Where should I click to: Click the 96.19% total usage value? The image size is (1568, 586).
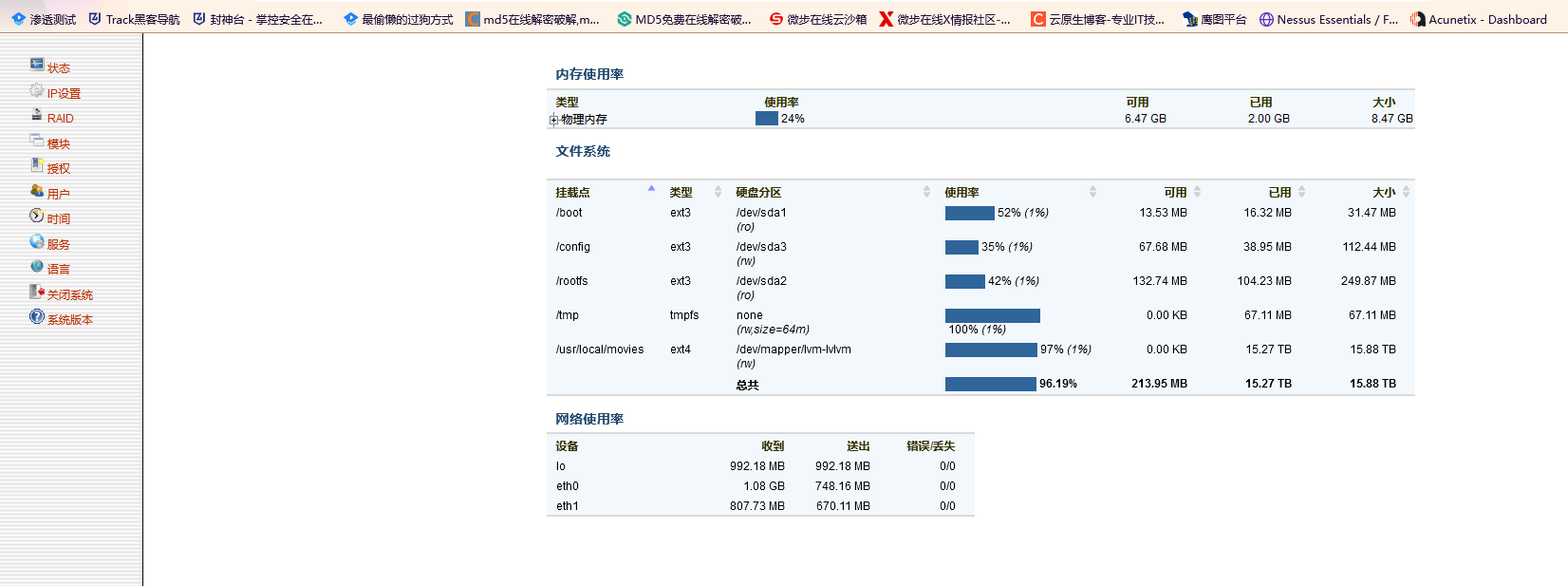1058,384
